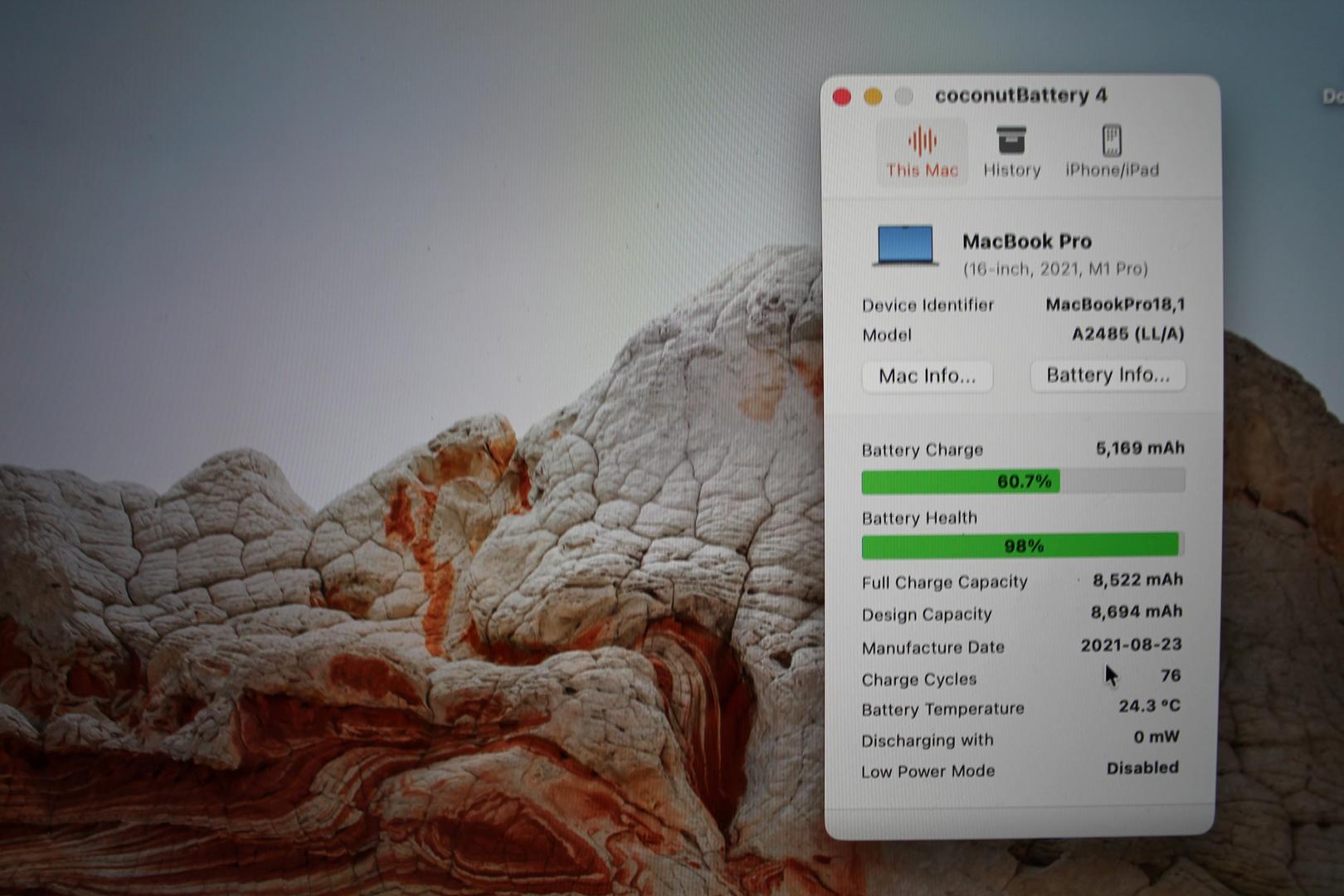Click the Battery Charge label
1344x896 pixels.
click(x=922, y=450)
